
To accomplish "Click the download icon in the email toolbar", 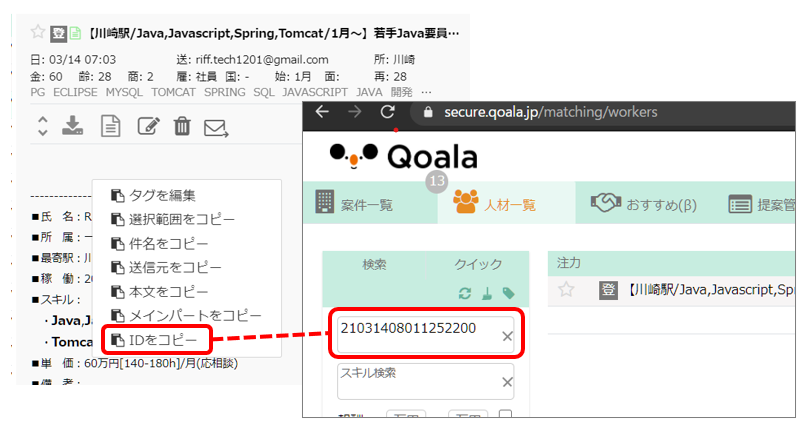I will tap(72, 126).
